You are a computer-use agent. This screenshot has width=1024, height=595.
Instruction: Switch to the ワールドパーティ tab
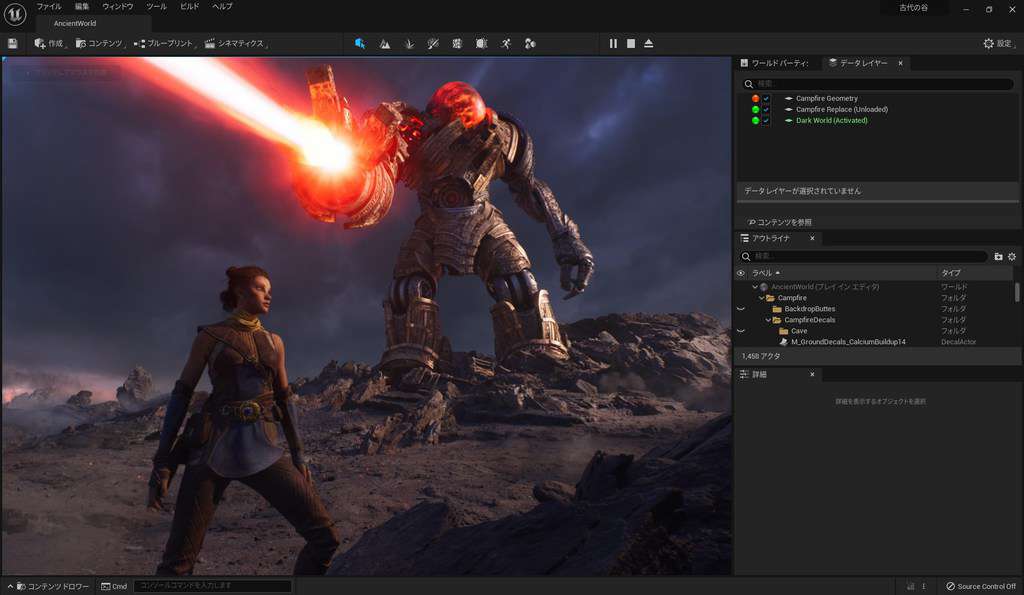click(775, 63)
